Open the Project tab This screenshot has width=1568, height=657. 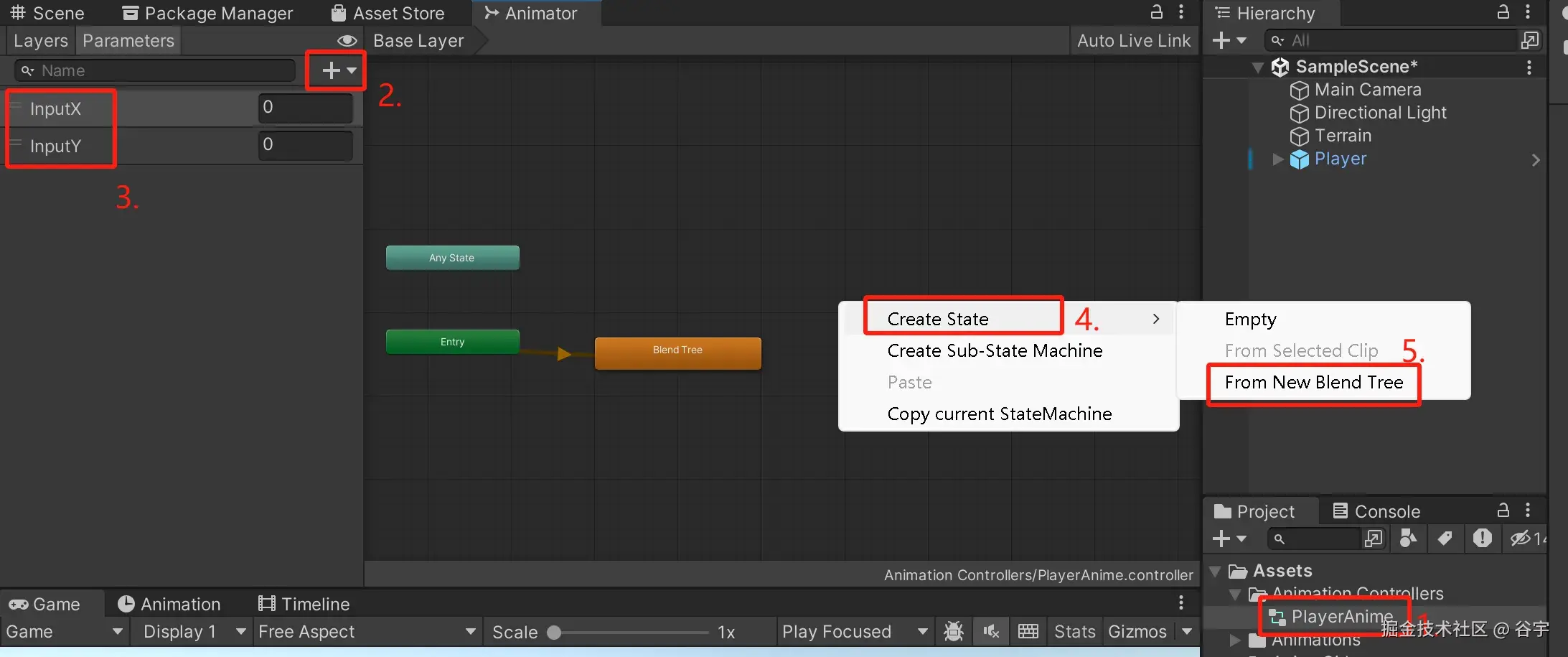coord(1254,511)
